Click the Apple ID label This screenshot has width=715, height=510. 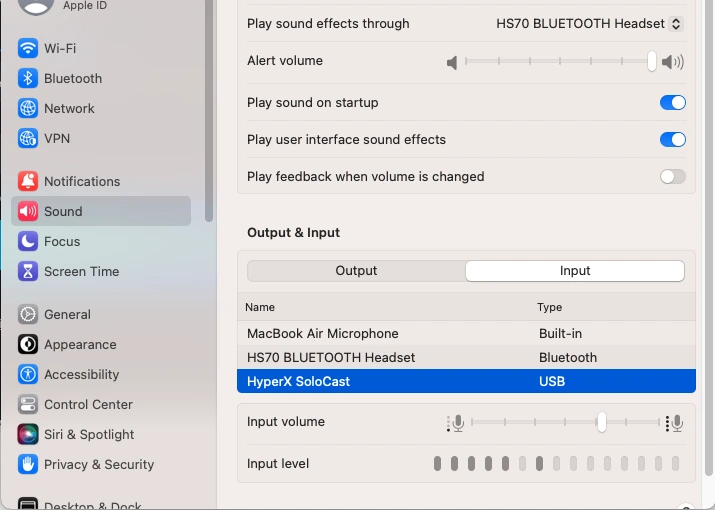(x=85, y=5)
